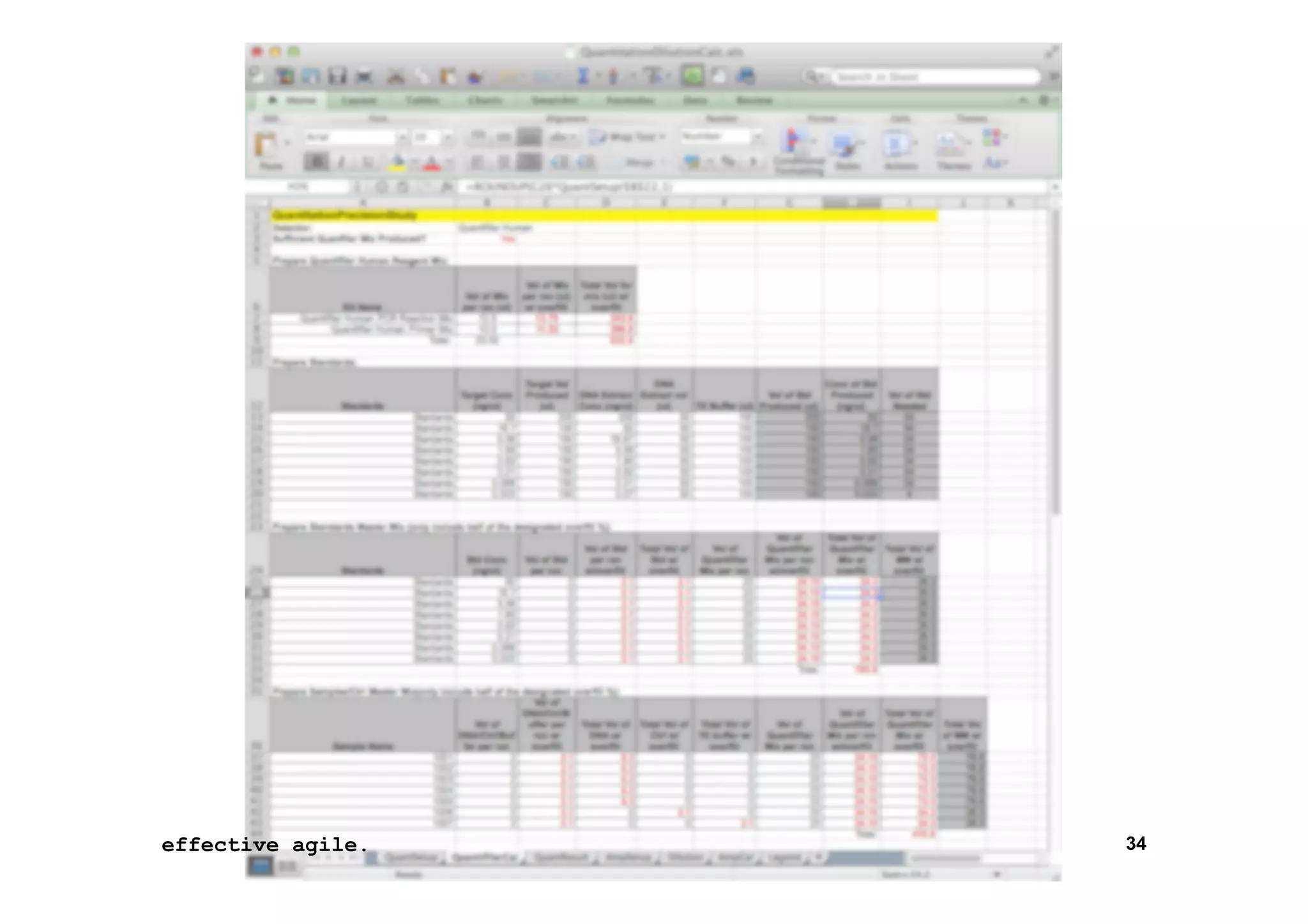The width and height of the screenshot is (1308, 924).
Task: Click the Merge button
Action: tap(637, 163)
